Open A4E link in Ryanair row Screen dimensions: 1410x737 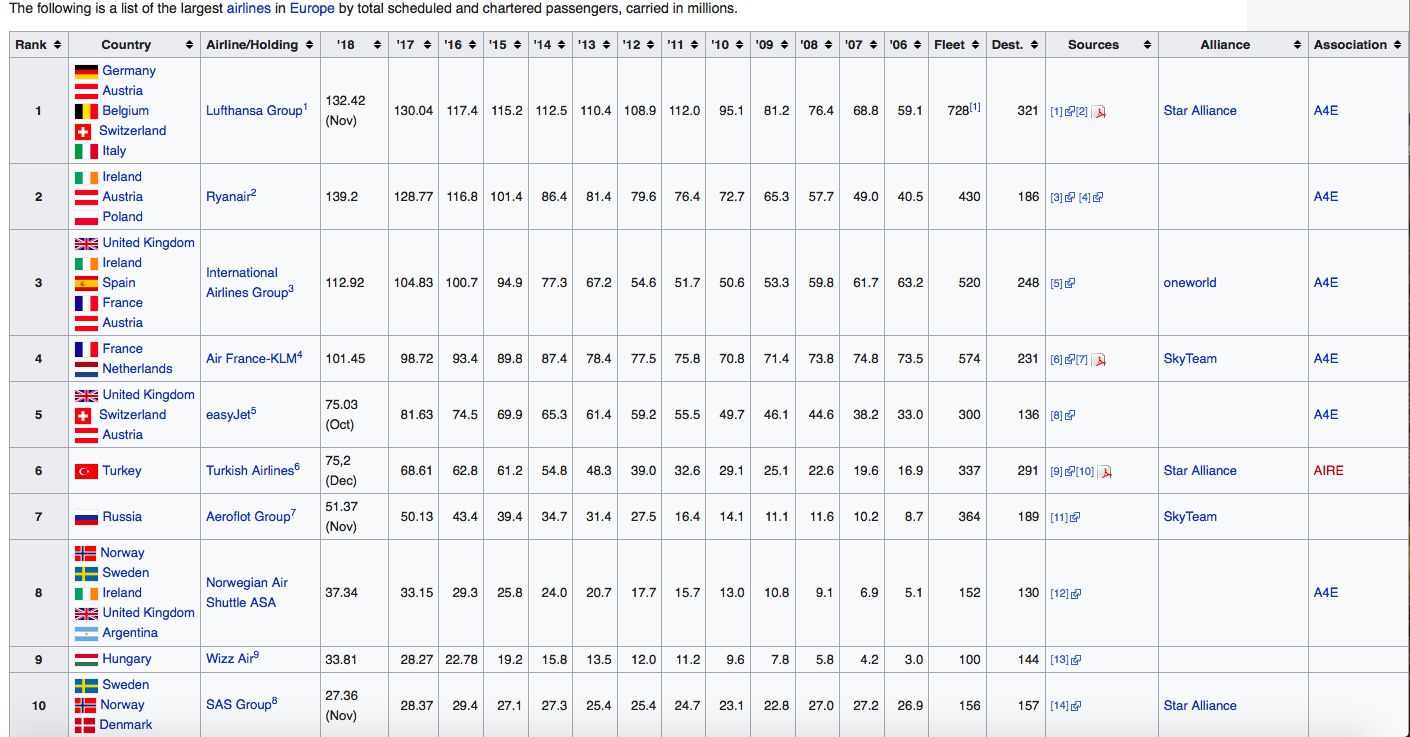tap(1326, 197)
